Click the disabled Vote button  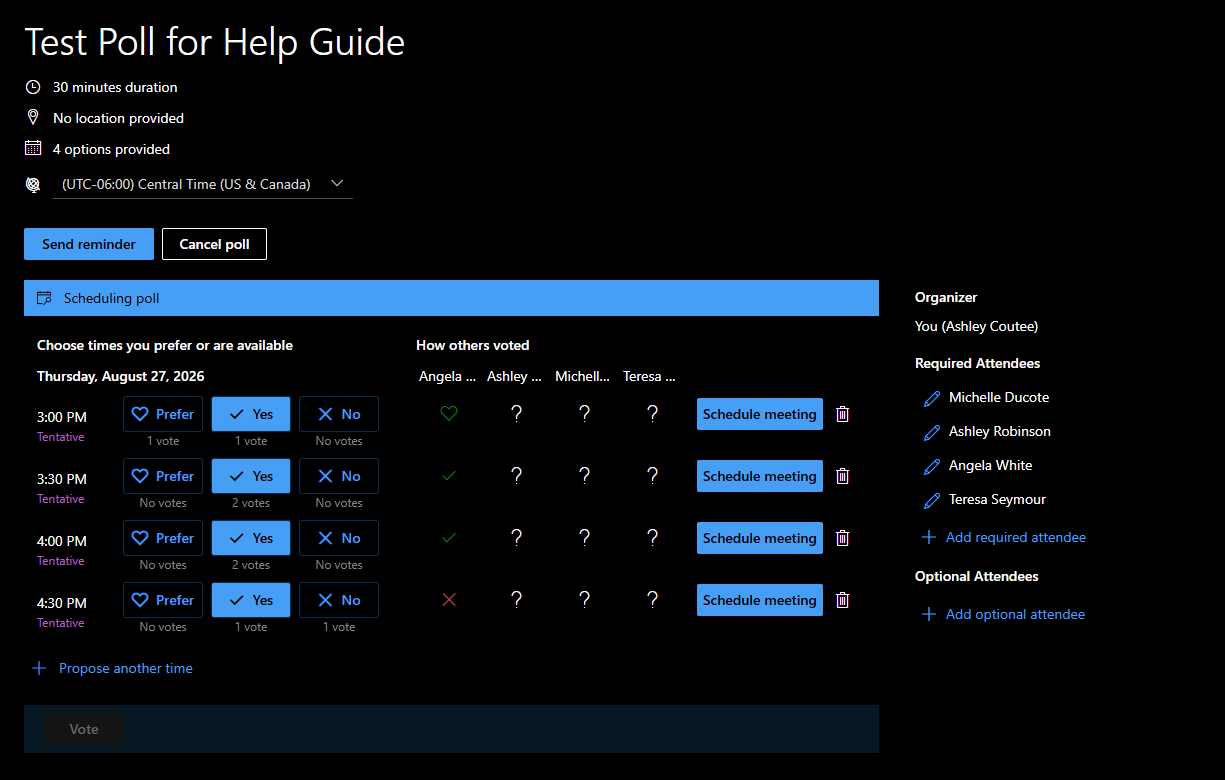coord(84,729)
